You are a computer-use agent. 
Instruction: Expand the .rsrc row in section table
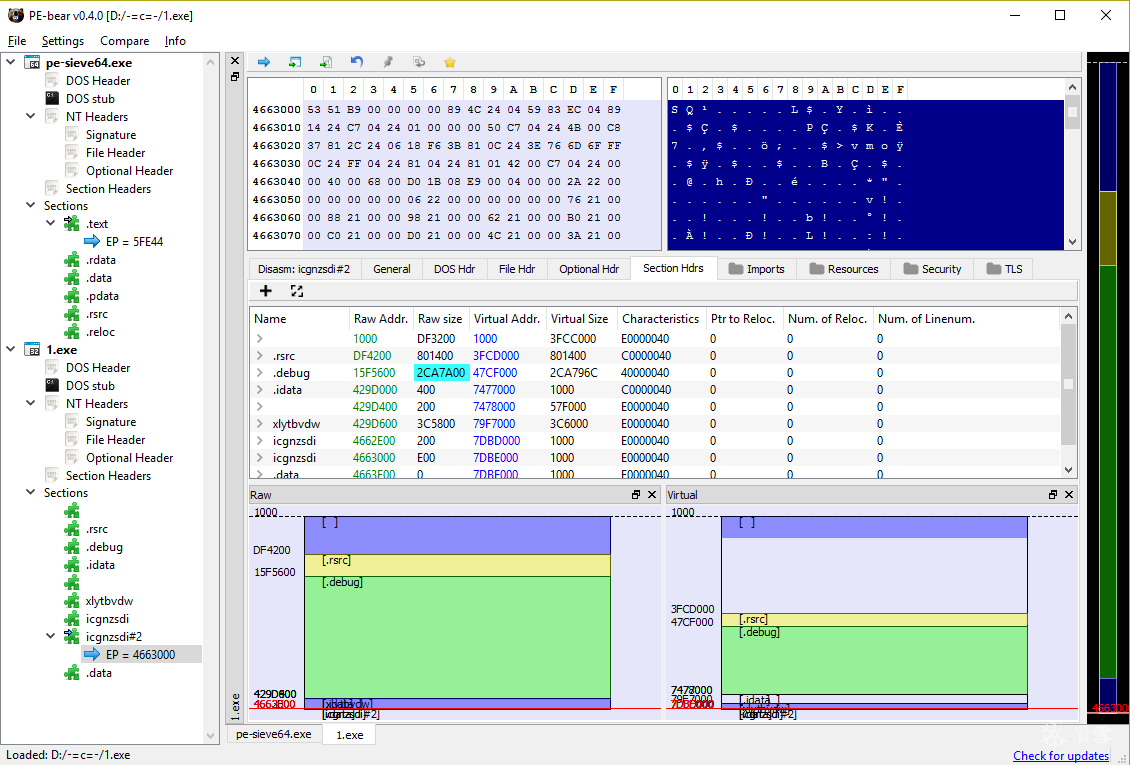pos(259,356)
